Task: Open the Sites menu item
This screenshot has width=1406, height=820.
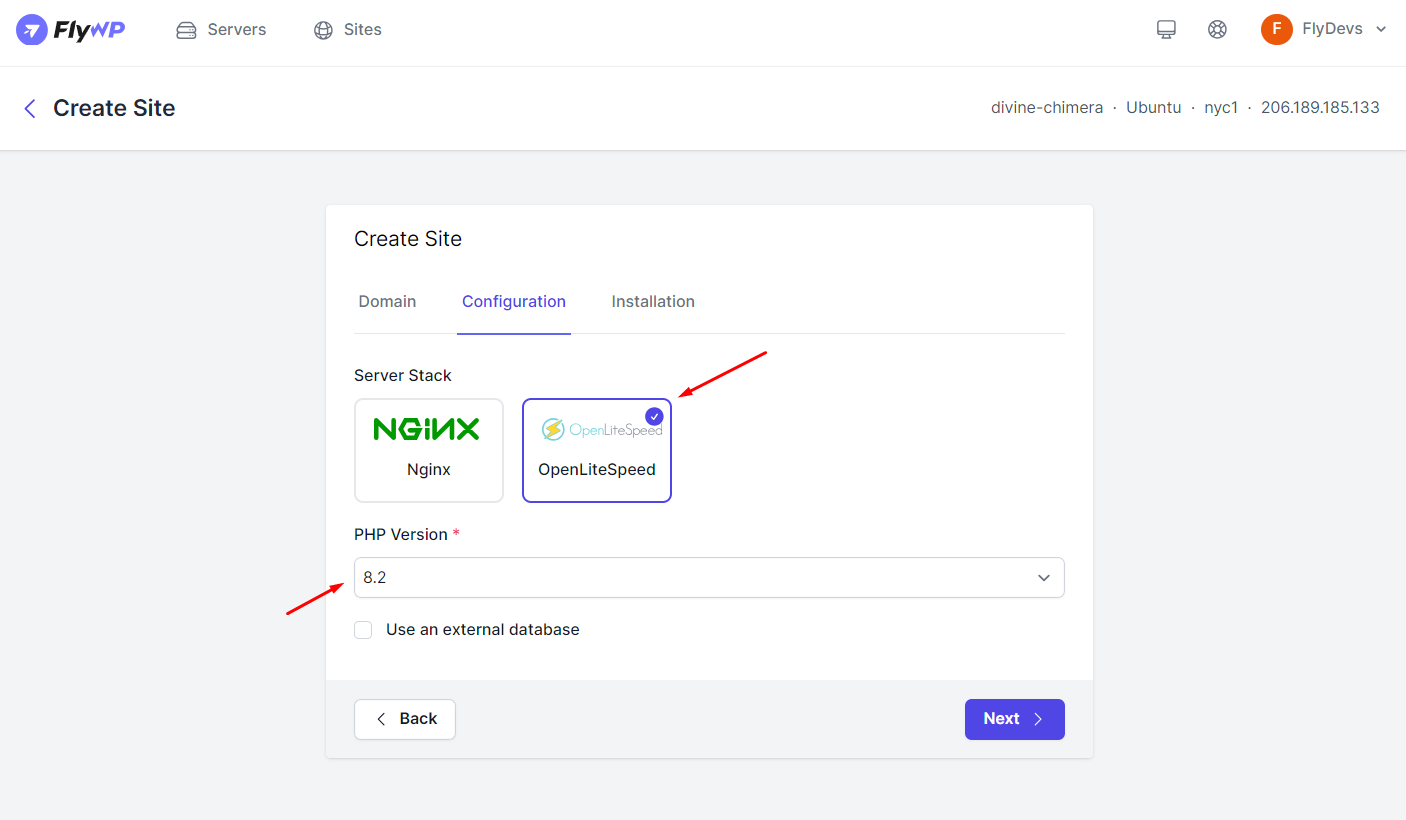Action: pos(347,30)
